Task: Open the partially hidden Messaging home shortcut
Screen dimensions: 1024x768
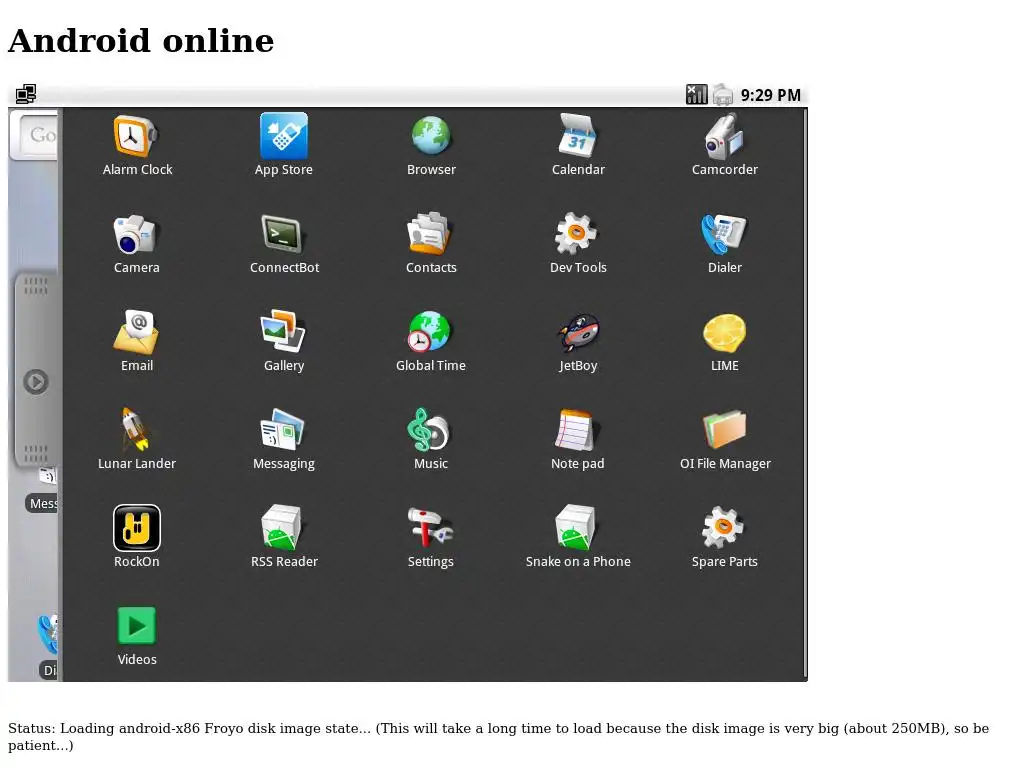Action: click(44, 490)
